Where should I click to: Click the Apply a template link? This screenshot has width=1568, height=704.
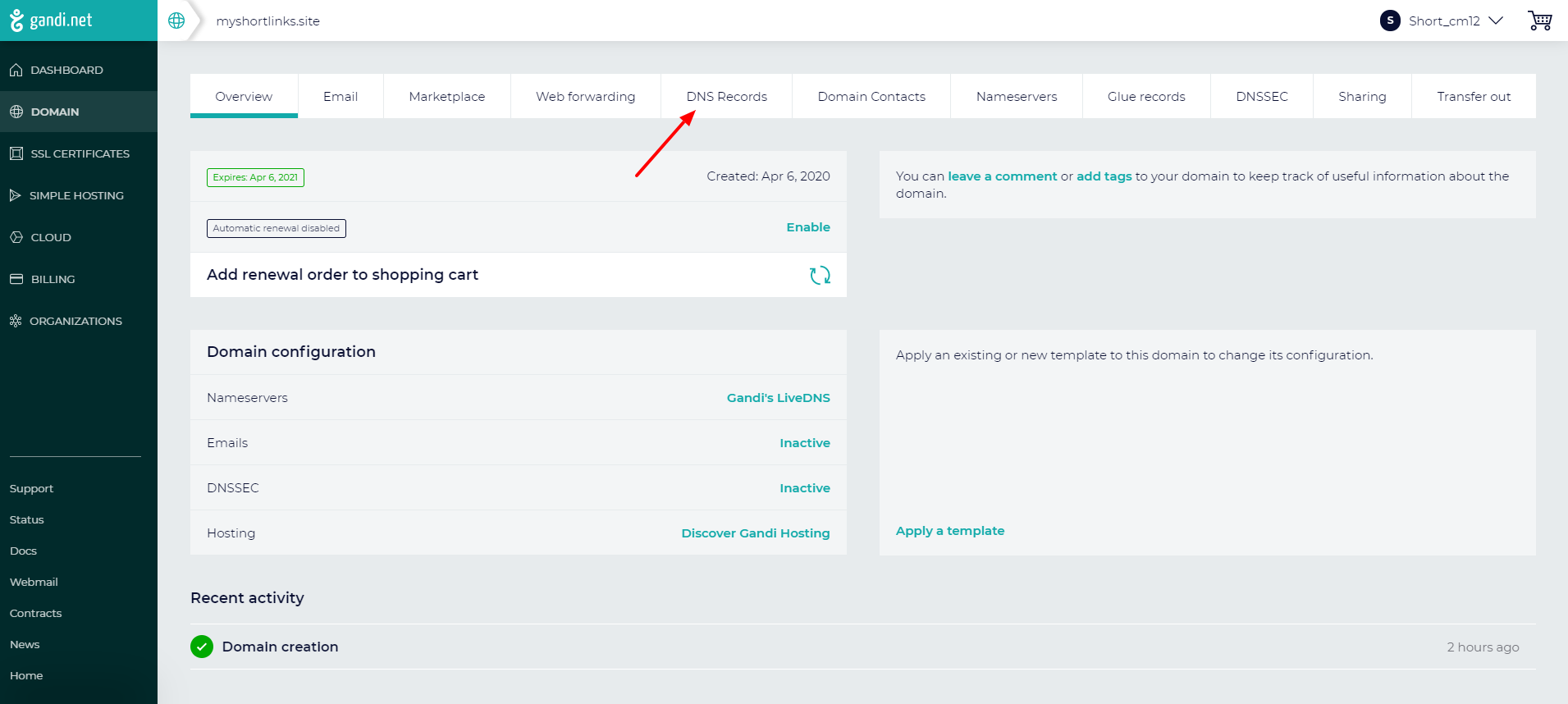950,531
